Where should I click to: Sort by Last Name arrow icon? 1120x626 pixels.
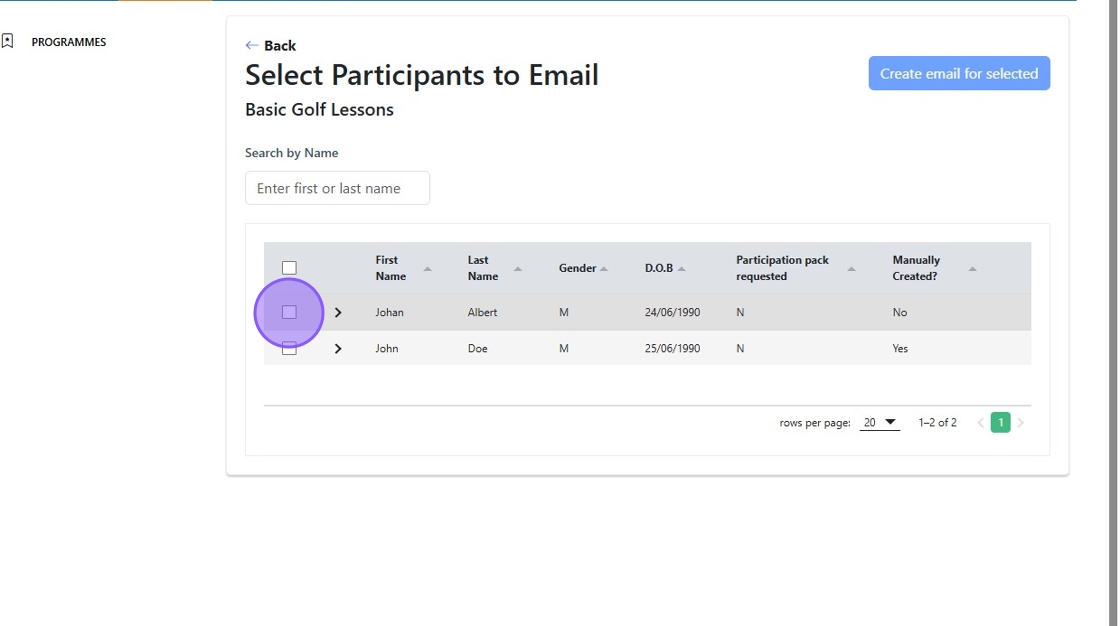(518, 269)
